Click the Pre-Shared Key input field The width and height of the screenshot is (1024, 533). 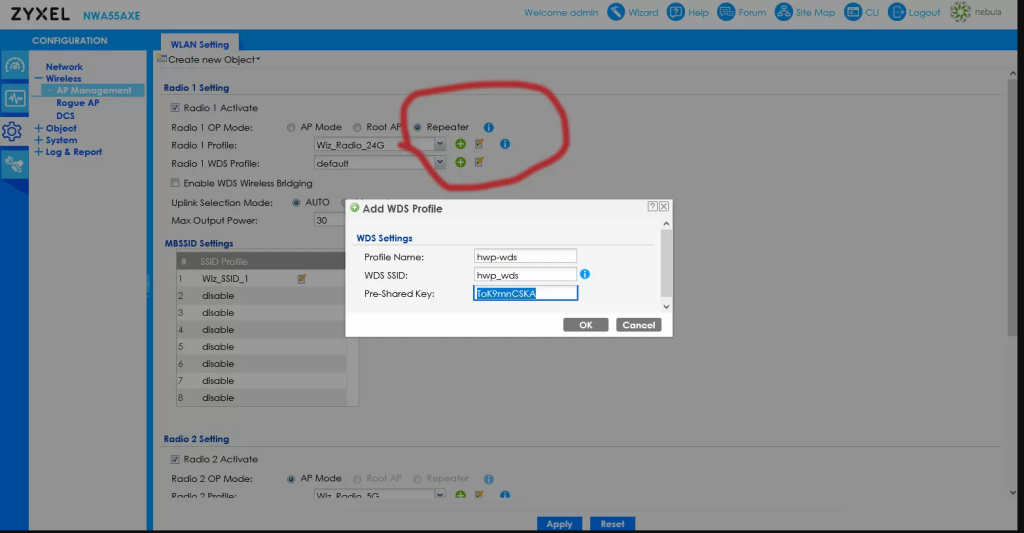click(526, 293)
